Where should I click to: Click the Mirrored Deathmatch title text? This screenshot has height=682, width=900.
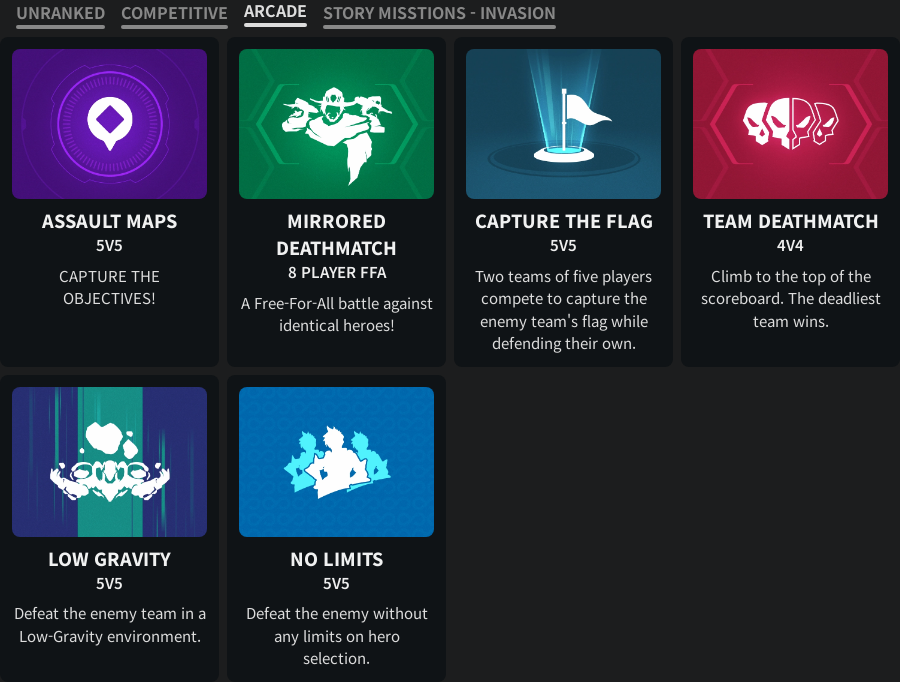336,235
